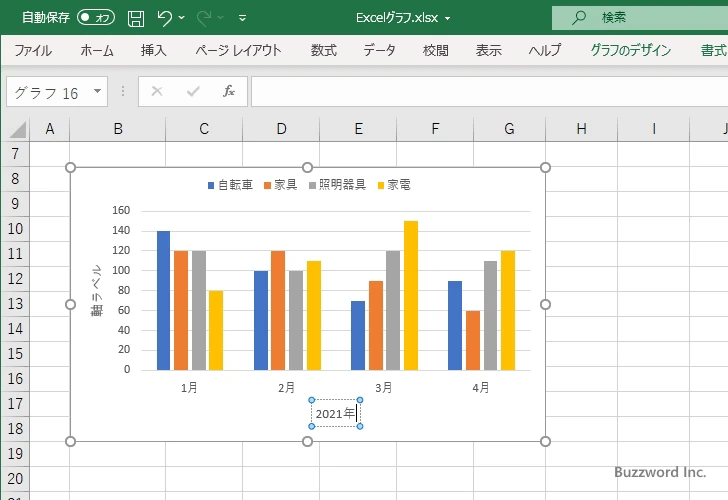The height and width of the screenshot is (500, 728).
Task: Select row 19 header
Action: [x=15, y=454]
